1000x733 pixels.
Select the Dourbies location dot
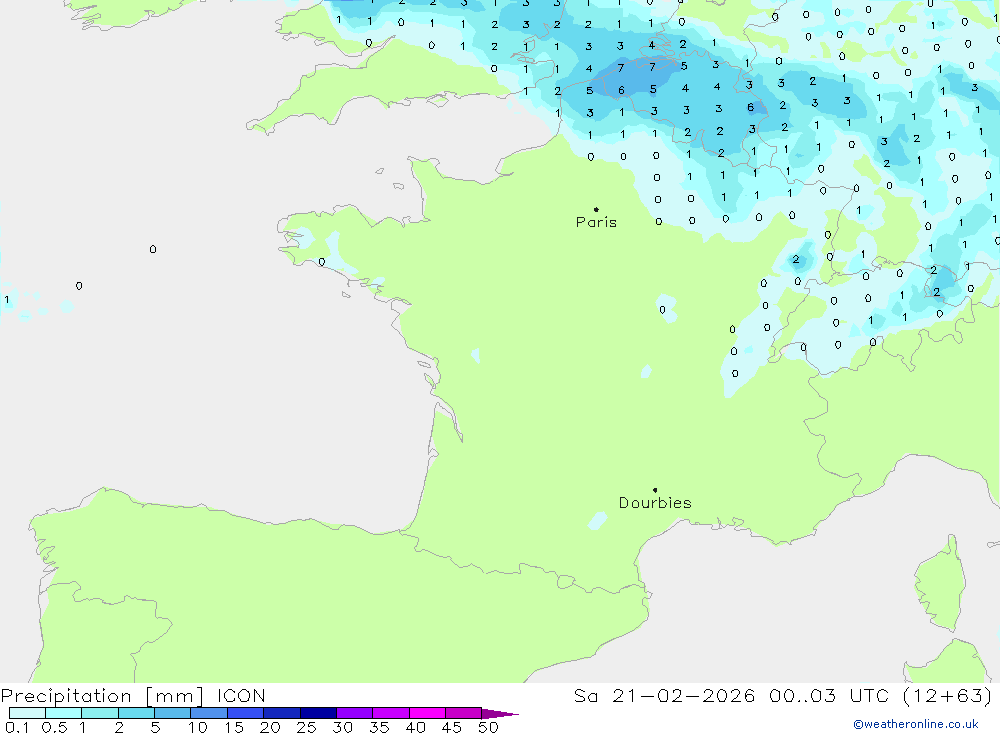coord(655,490)
